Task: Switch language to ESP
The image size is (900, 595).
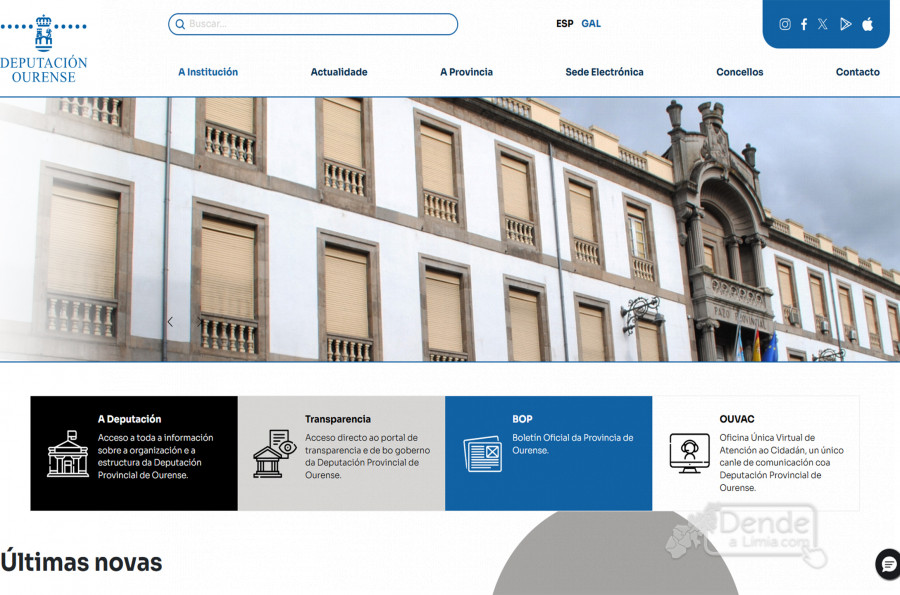Action: pos(565,24)
